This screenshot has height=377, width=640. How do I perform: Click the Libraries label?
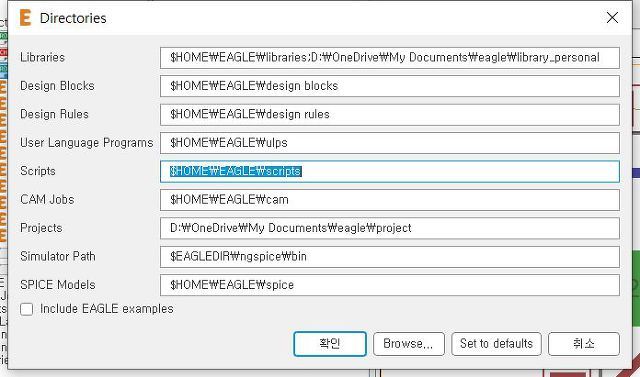42,57
